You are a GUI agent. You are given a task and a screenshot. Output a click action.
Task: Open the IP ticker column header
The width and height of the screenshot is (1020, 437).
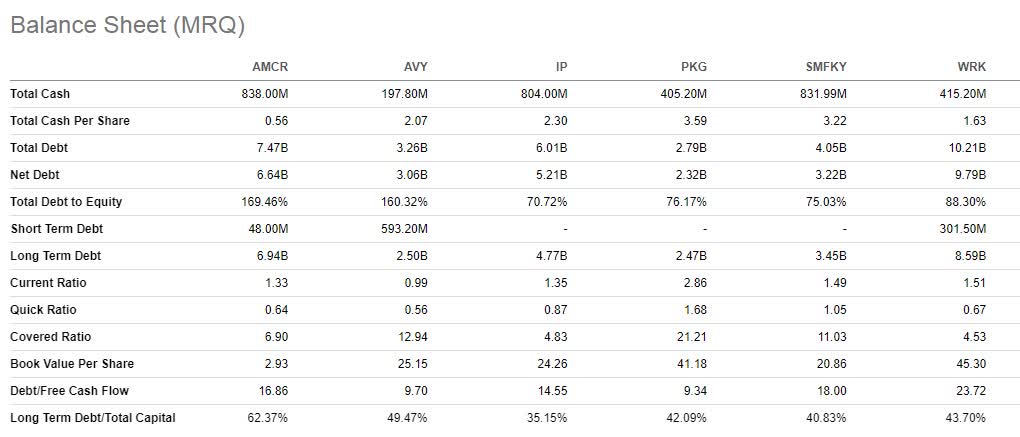coord(562,66)
